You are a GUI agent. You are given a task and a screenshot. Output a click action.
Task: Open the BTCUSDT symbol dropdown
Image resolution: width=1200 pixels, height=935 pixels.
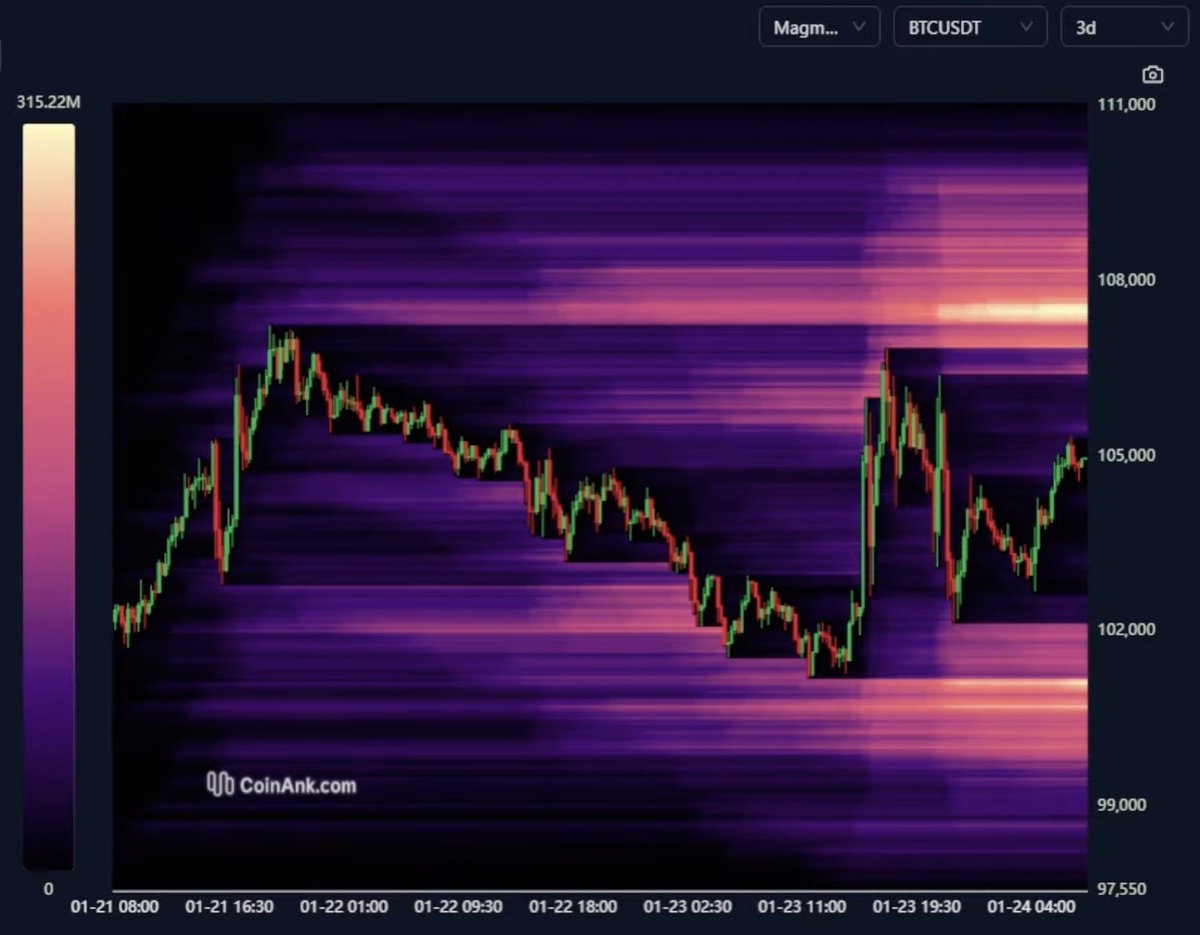(x=970, y=27)
